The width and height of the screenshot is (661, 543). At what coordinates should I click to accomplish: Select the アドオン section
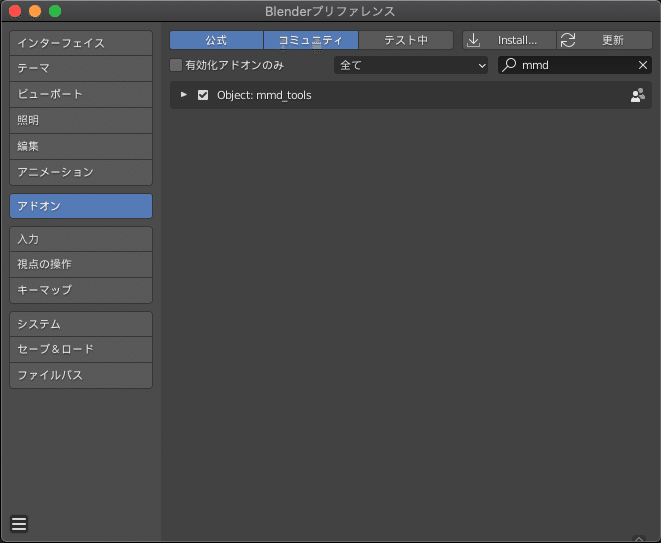pyautogui.click(x=81, y=206)
